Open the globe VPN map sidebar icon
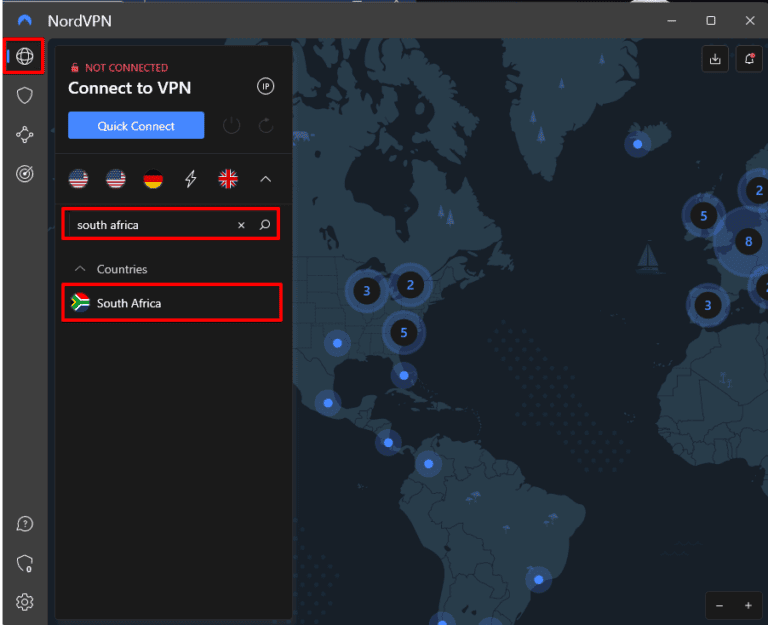 tap(25, 56)
